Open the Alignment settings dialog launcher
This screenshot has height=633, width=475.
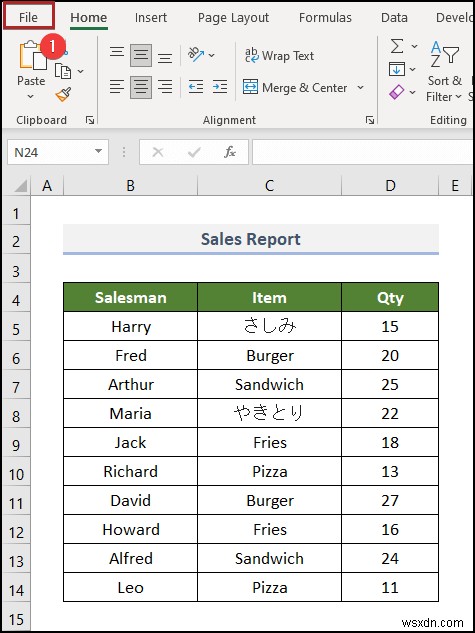tap(370, 120)
